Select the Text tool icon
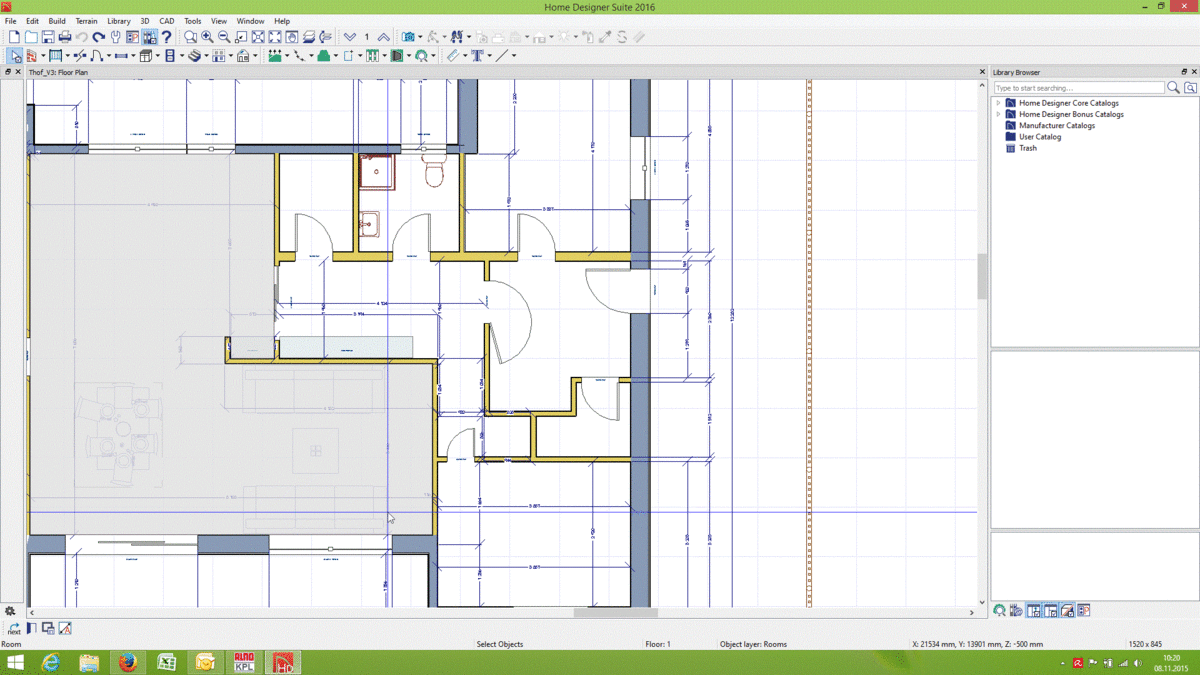The image size is (1200, 675). [478, 56]
